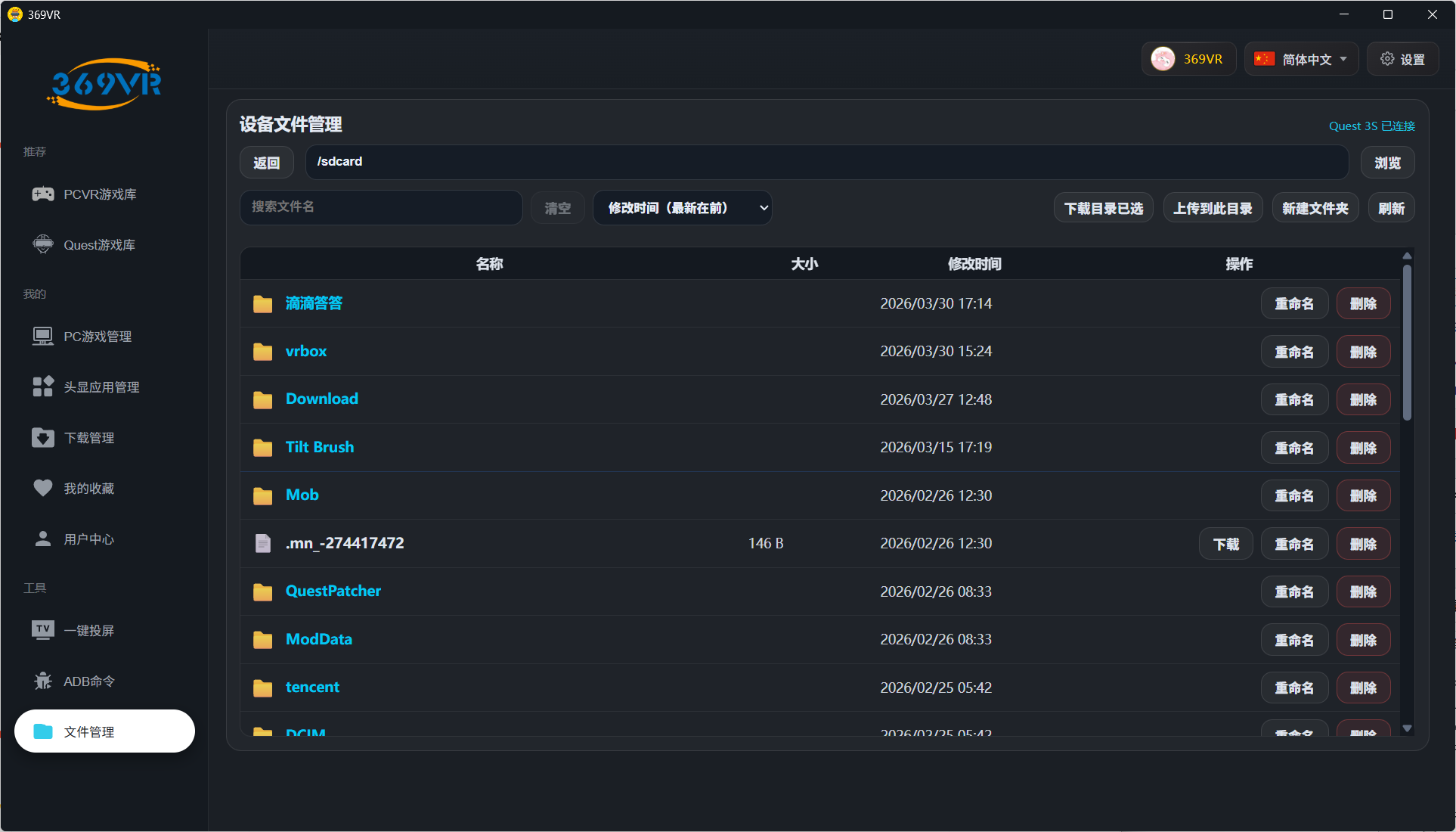Click the Quest headset icon in sidebar
Viewport: 1456px width, 832px height.
coord(43,244)
